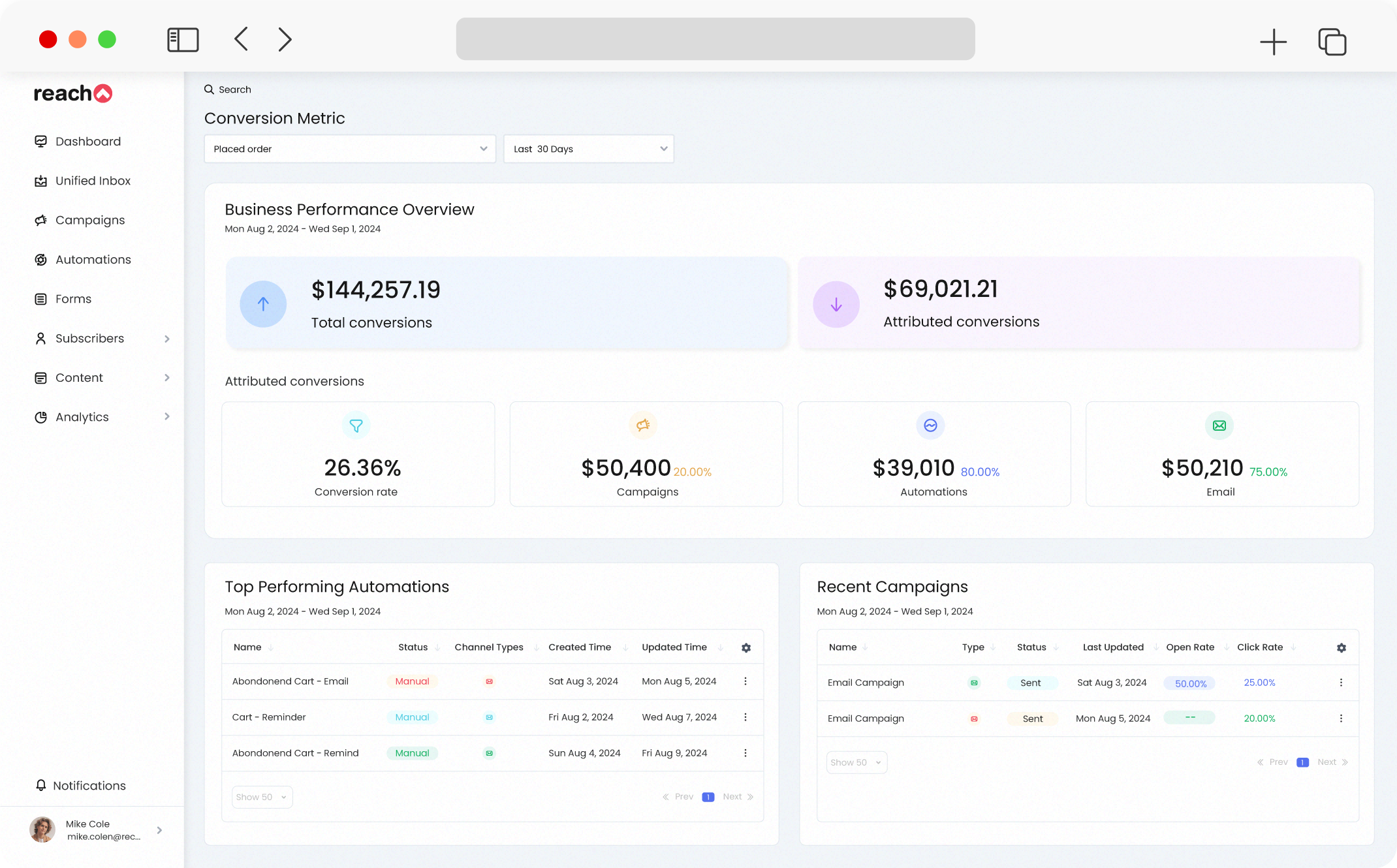Viewport: 1397px width, 868px height.
Task: Open Show 50 dropdown in Automations table
Action: 262,797
